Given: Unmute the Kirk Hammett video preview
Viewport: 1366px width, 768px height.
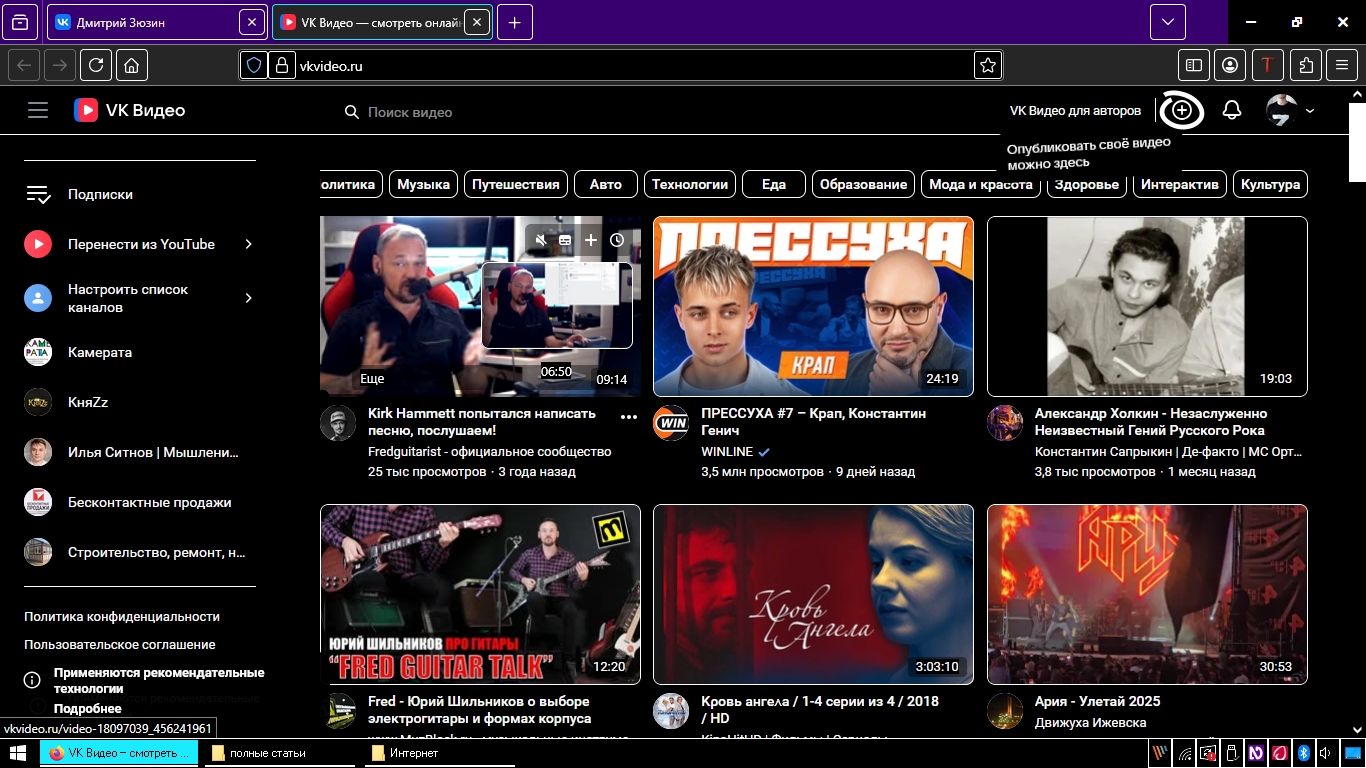Looking at the screenshot, I should pos(540,240).
